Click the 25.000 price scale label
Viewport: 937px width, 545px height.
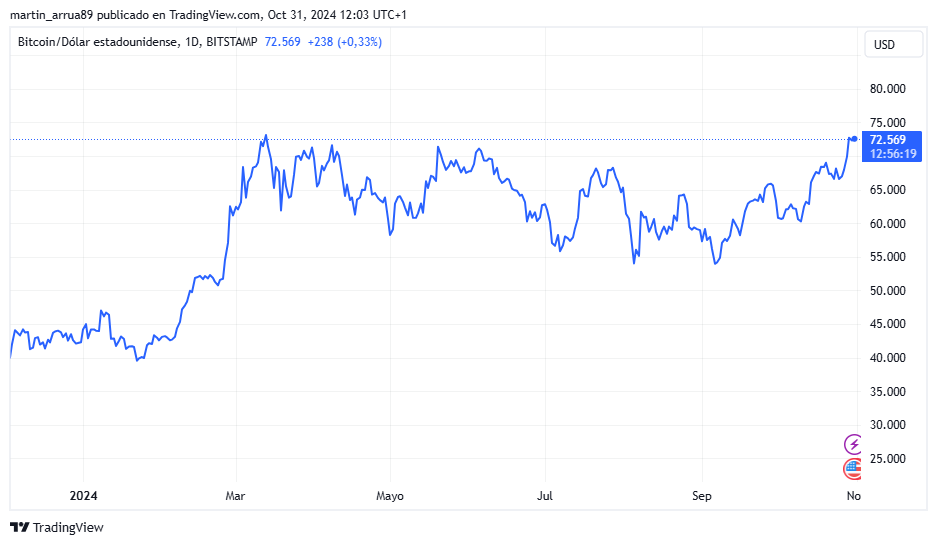pos(887,459)
